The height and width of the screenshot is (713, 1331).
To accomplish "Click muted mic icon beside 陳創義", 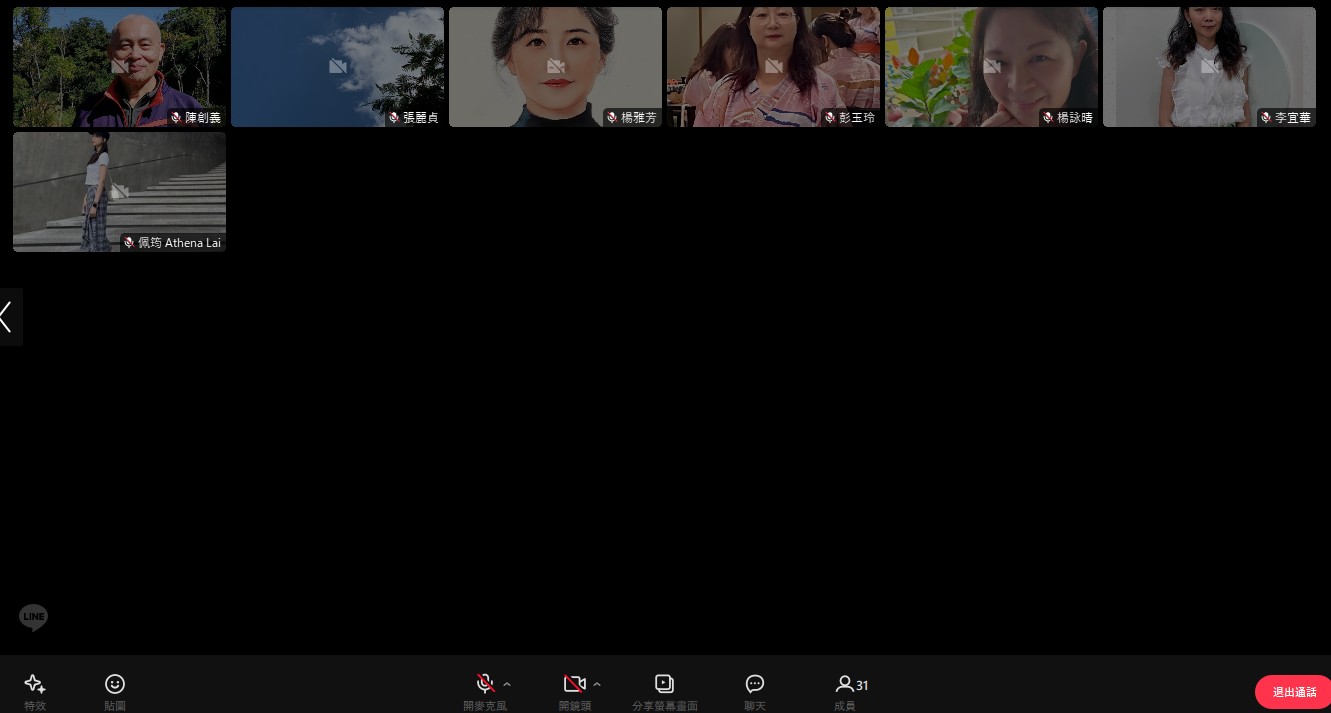I will click(x=176, y=118).
